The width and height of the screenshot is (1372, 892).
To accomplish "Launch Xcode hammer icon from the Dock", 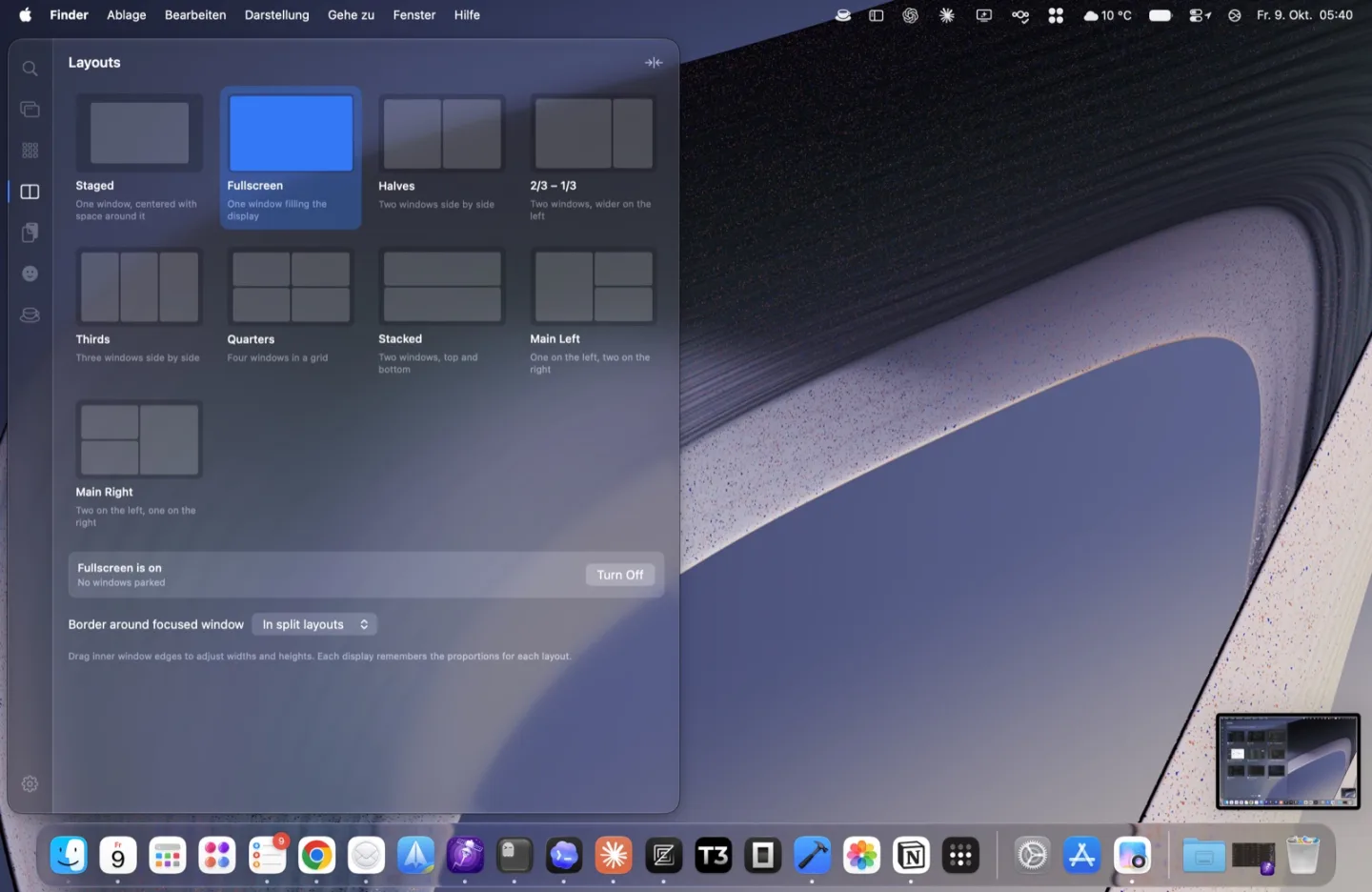I will tap(812, 856).
